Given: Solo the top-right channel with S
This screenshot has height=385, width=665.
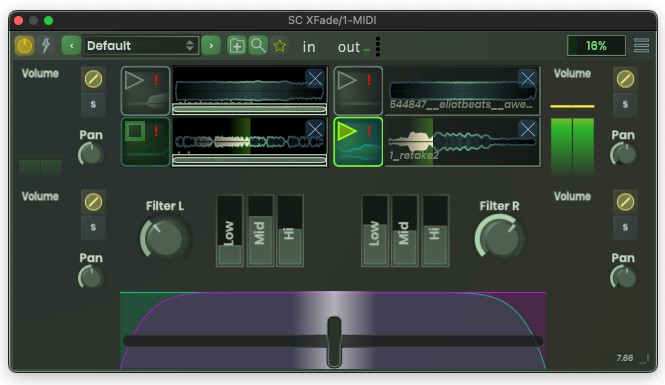Looking at the screenshot, I should pyautogui.click(x=625, y=104).
